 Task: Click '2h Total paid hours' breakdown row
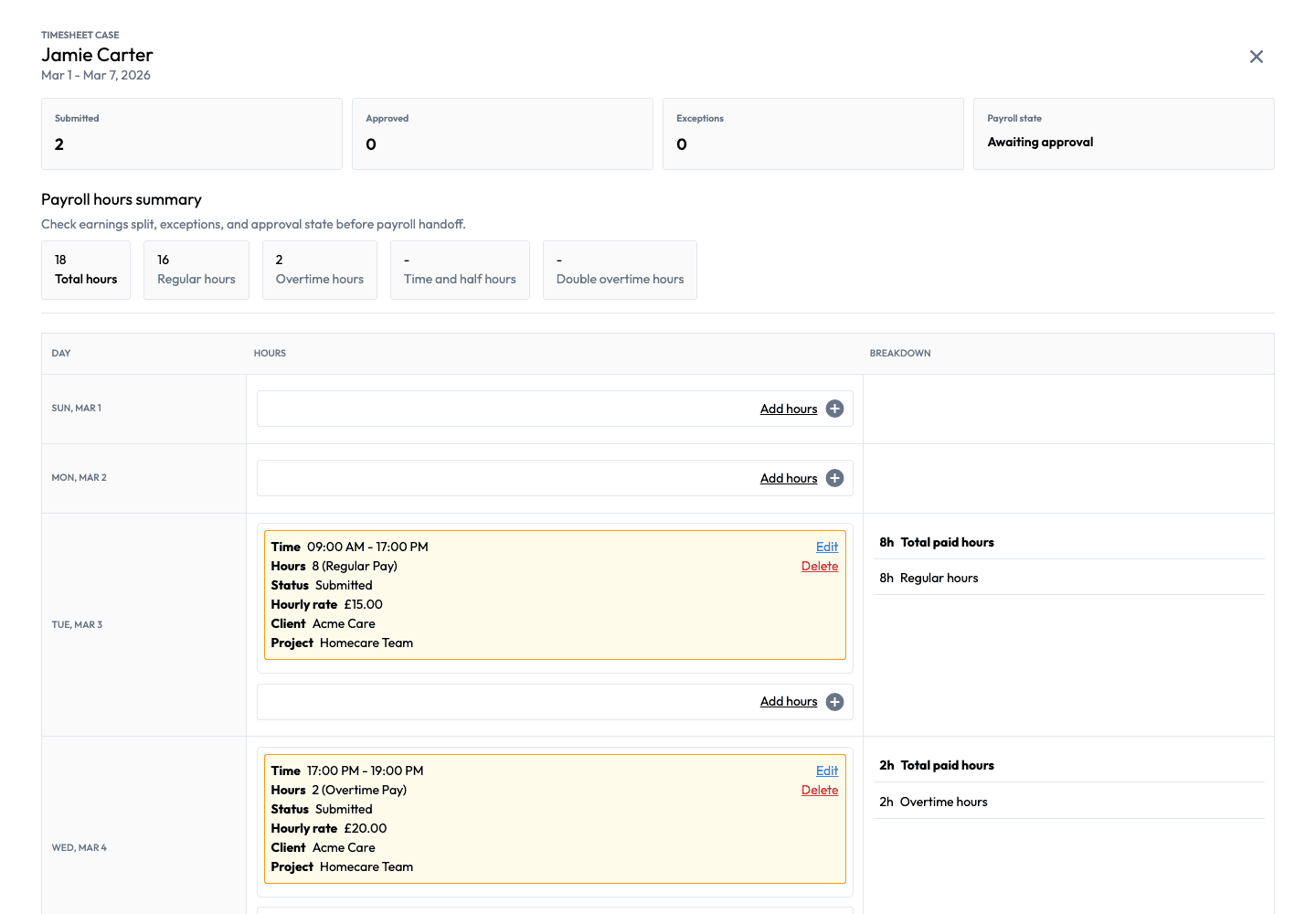coord(1069,765)
